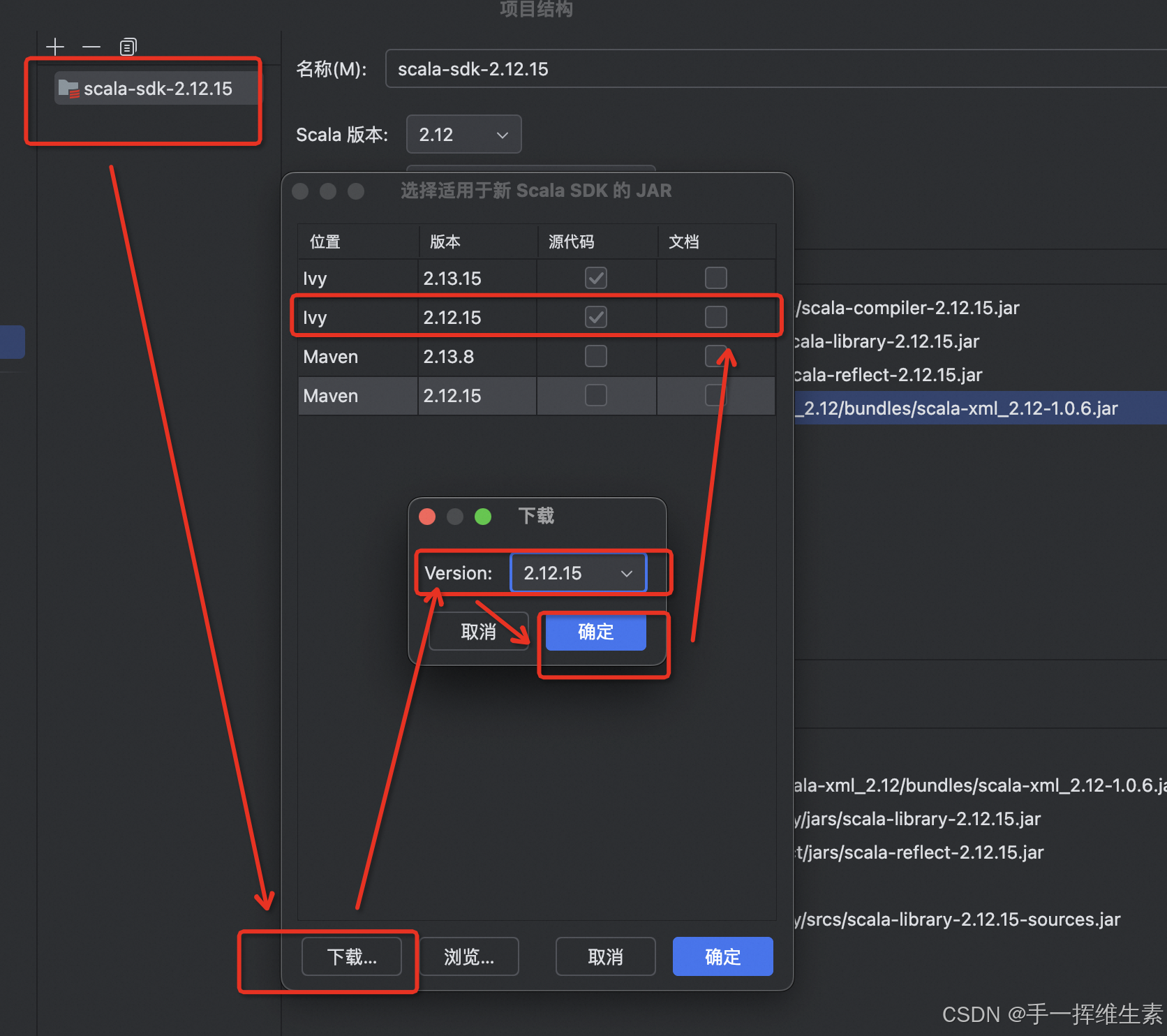
Task: Uncheck 源代码 for Ivy 2.13.15 row
Action: [595, 277]
